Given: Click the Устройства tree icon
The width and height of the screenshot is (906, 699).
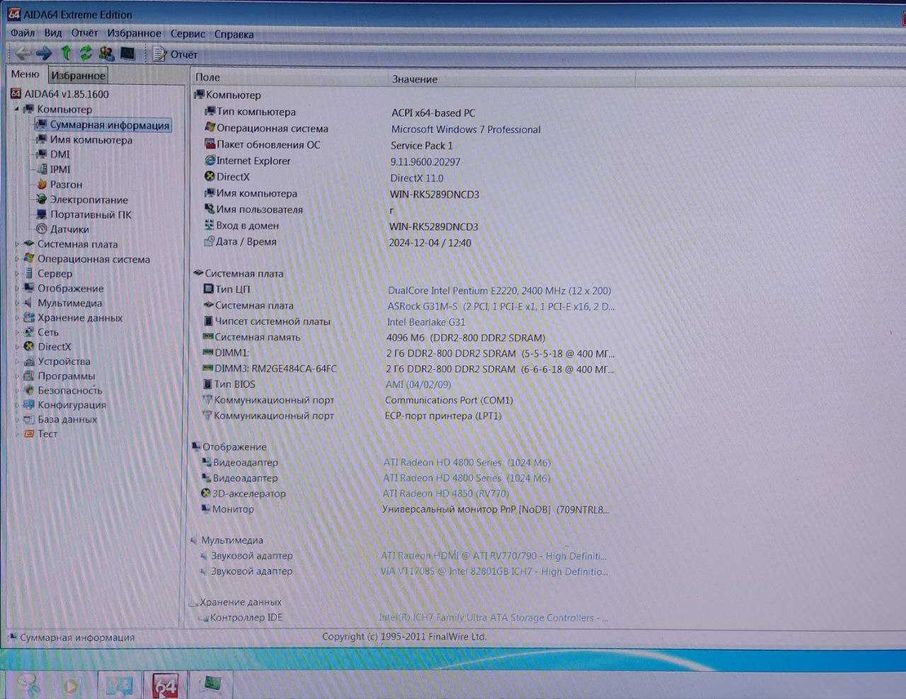Looking at the screenshot, I should (29, 361).
